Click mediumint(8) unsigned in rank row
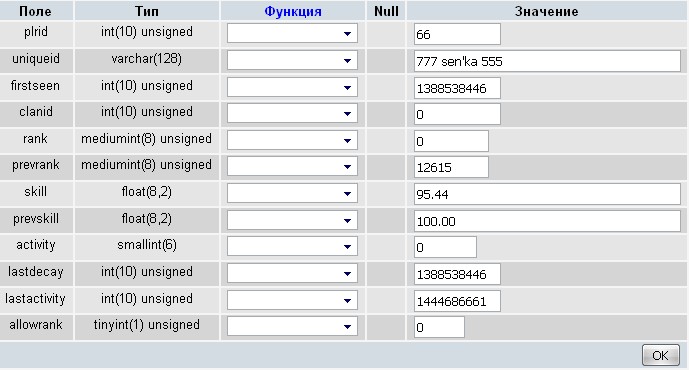 pyautogui.click(x=146, y=138)
